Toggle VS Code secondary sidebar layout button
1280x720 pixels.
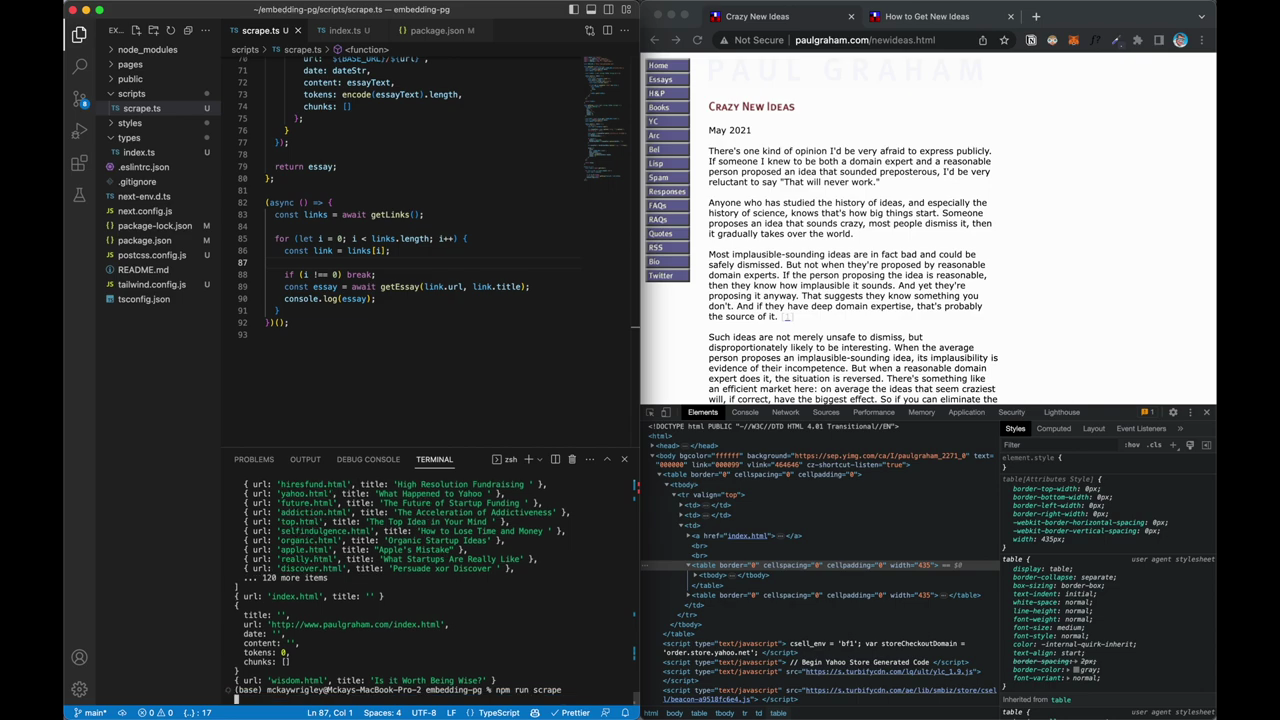coord(608,10)
